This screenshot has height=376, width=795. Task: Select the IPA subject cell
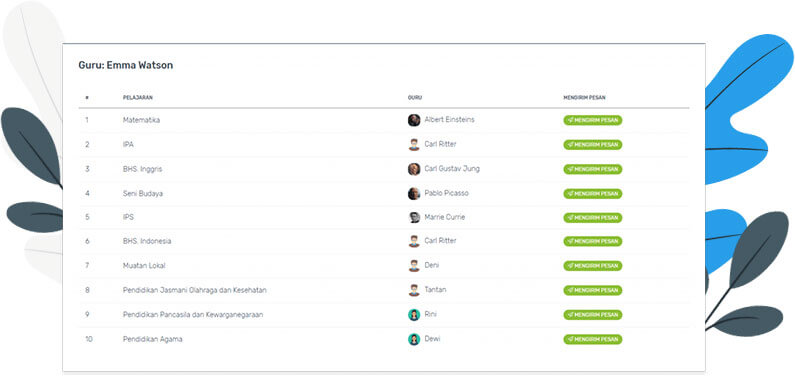point(128,144)
